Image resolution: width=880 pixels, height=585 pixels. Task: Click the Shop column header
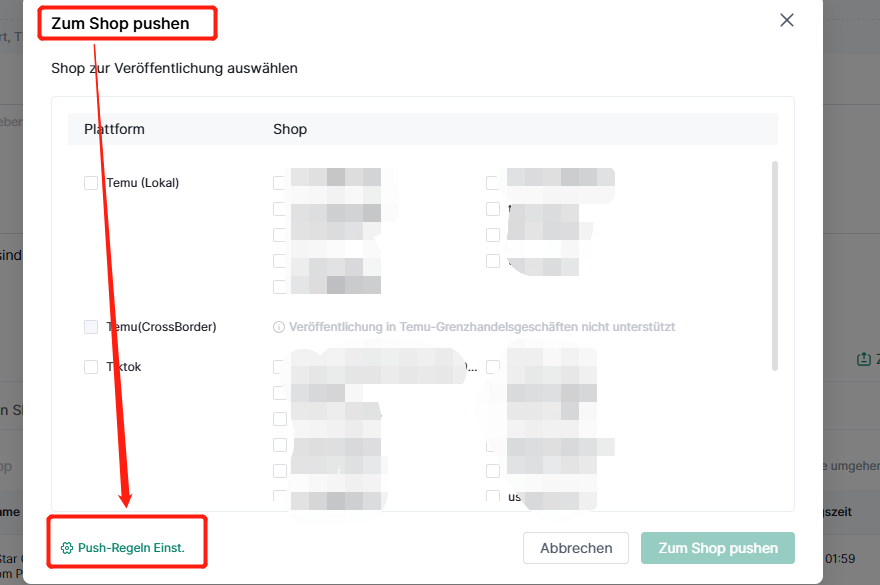tap(290, 129)
